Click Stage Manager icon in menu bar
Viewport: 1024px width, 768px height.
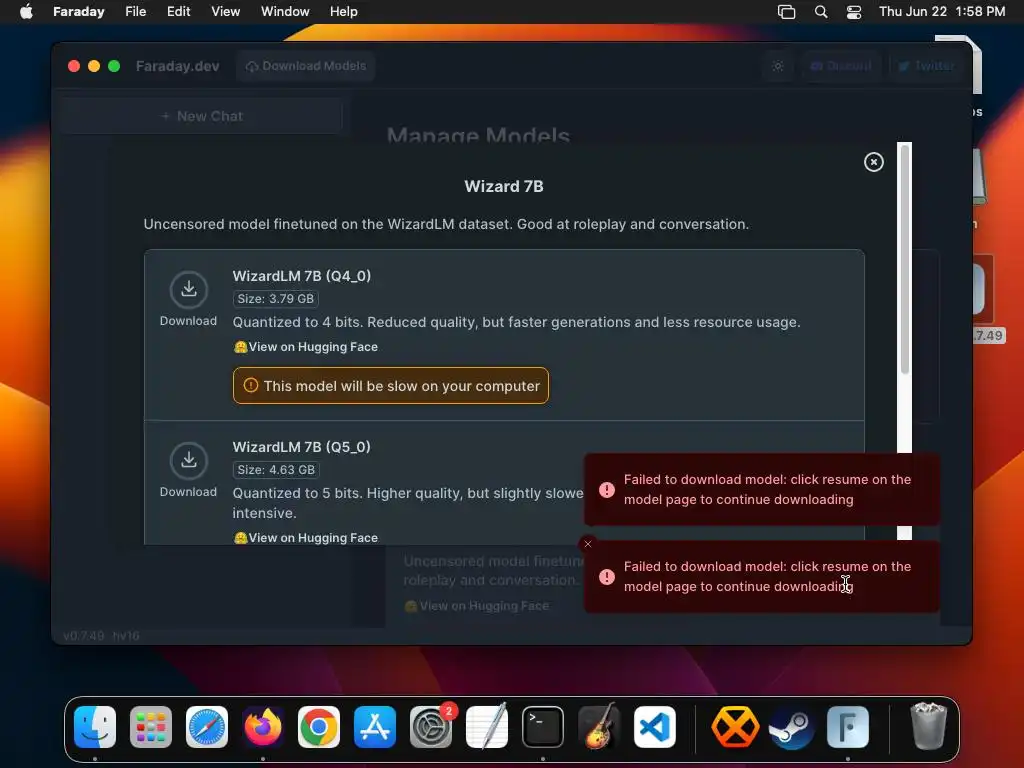coord(786,12)
